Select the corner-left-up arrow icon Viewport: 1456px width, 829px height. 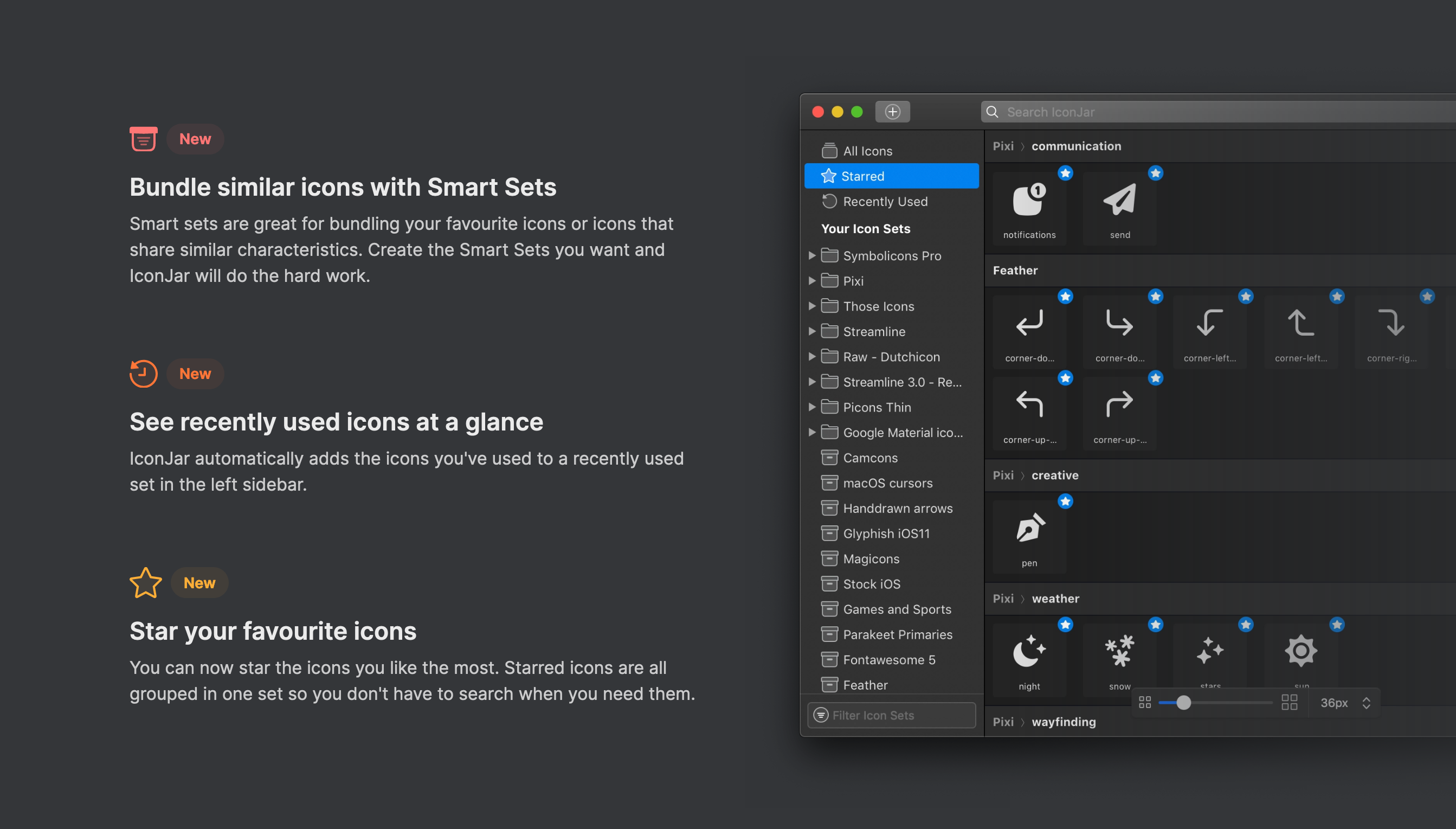click(x=1300, y=332)
